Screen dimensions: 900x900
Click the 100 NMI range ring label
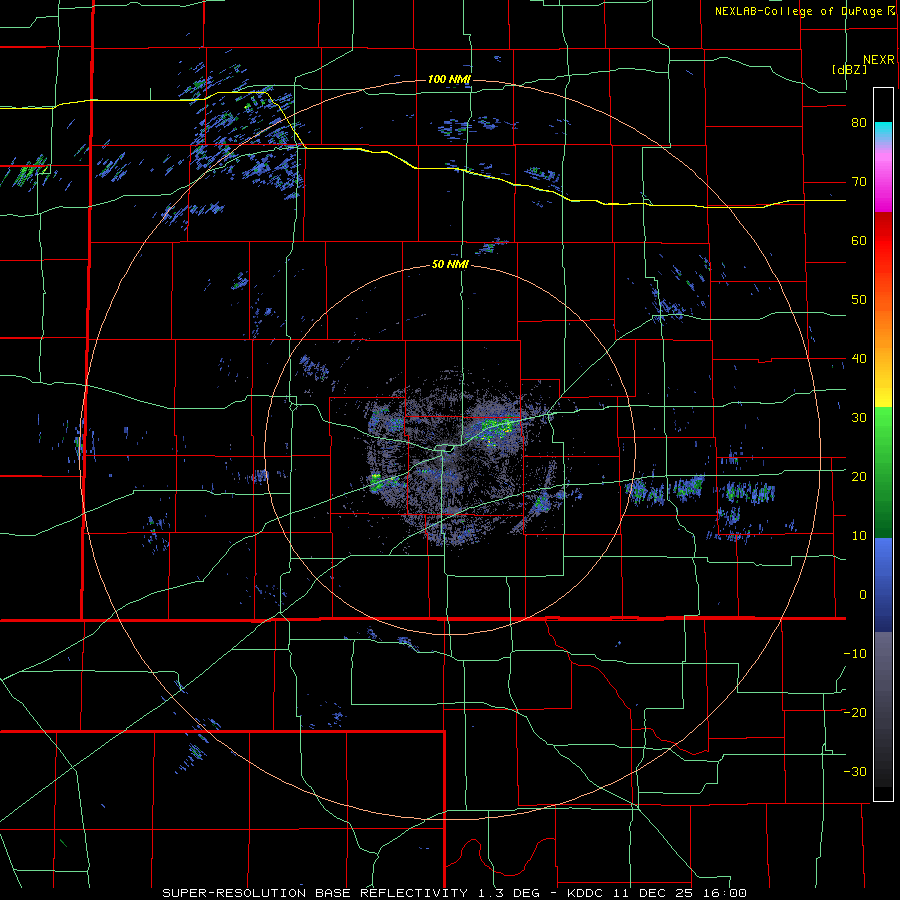(449, 79)
